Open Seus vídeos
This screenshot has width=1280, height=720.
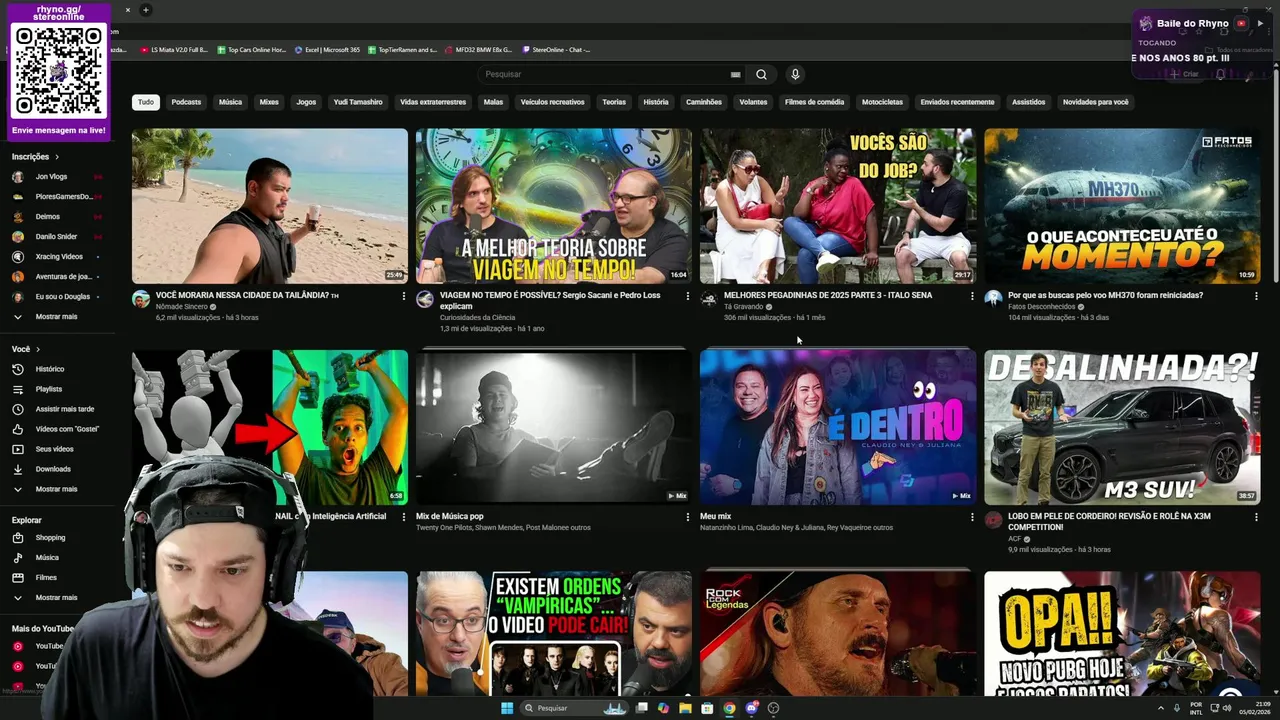[54, 449]
